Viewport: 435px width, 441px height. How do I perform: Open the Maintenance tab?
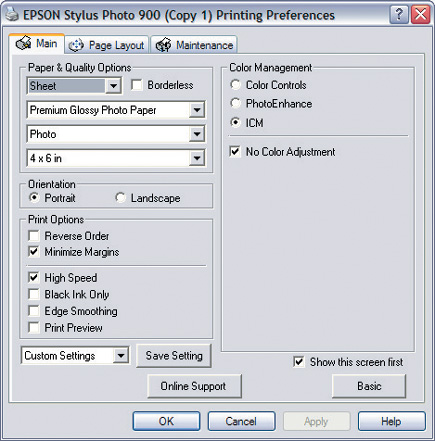coord(194,45)
